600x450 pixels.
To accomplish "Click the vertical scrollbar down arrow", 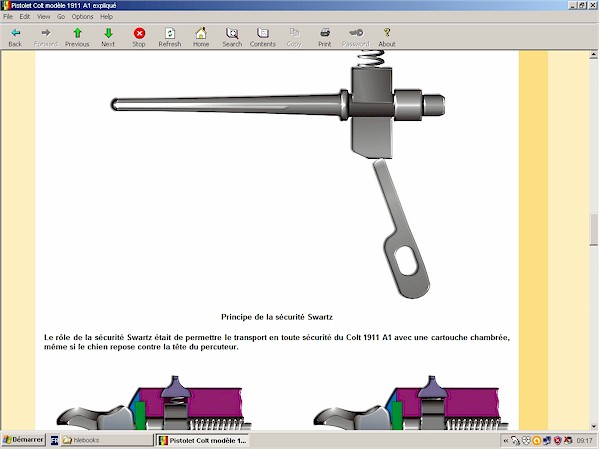I will [593, 426].
